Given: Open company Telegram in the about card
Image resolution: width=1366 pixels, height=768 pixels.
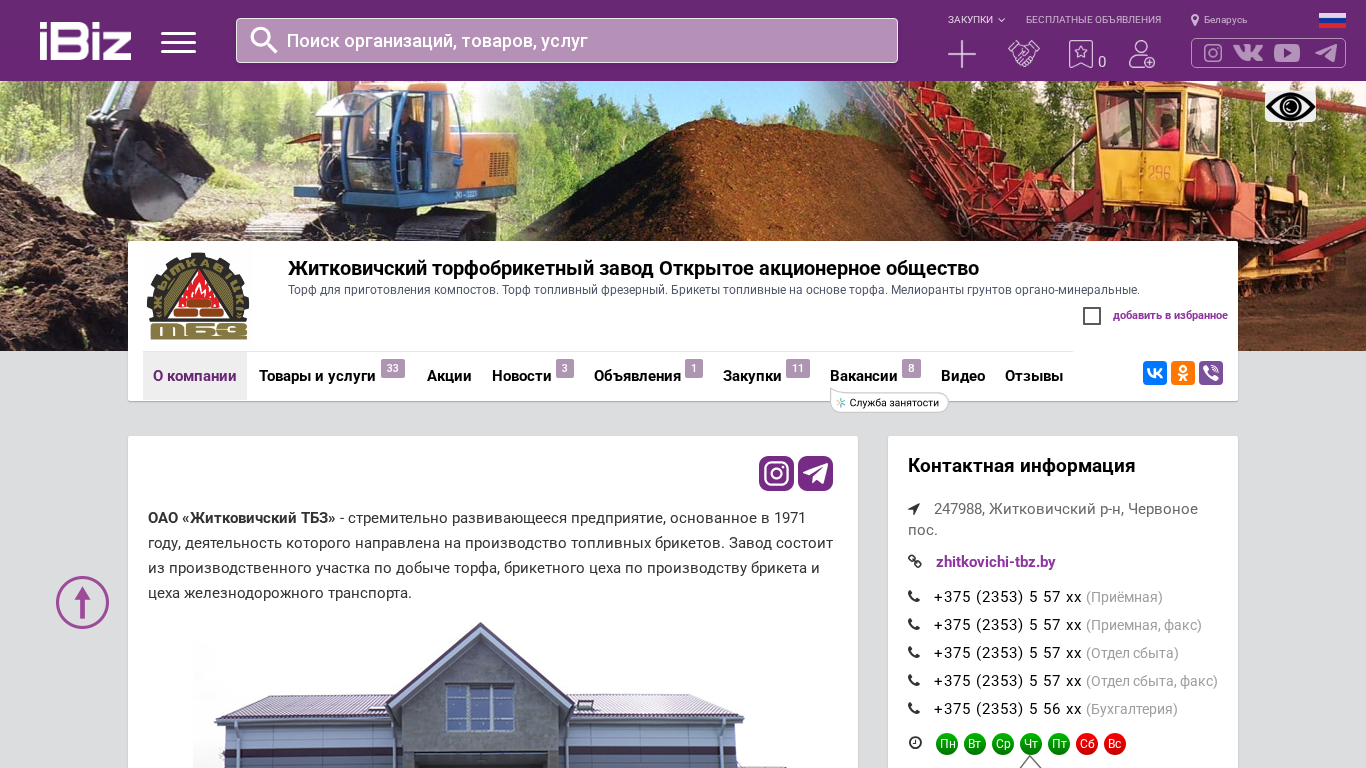Looking at the screenshot, I should (x=816, y=473).
